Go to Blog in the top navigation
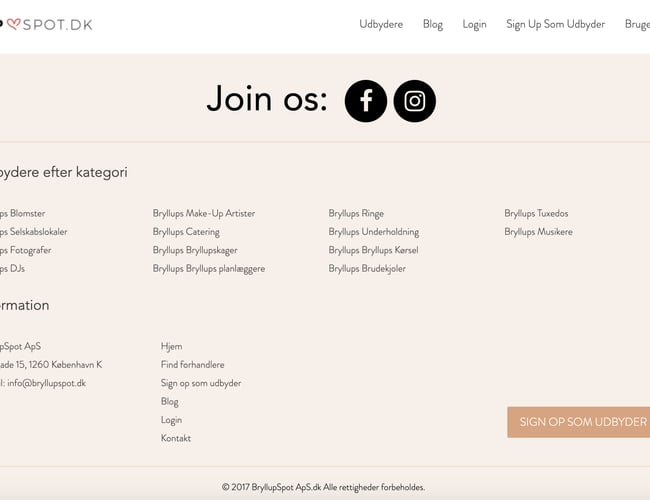 tap(433, 24)
